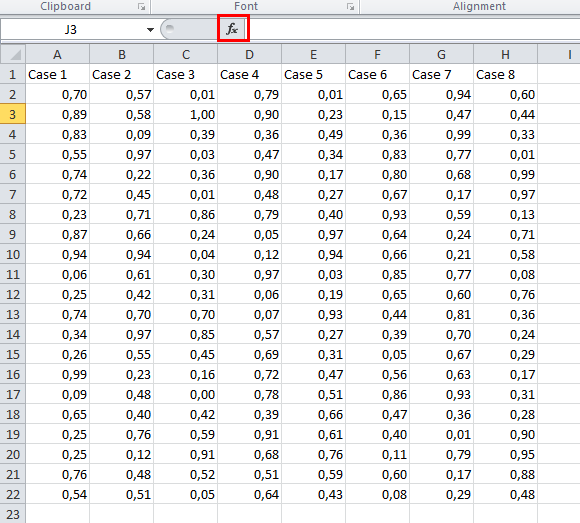Select cell H11 containing 0,08

click(x=506, y=274)
